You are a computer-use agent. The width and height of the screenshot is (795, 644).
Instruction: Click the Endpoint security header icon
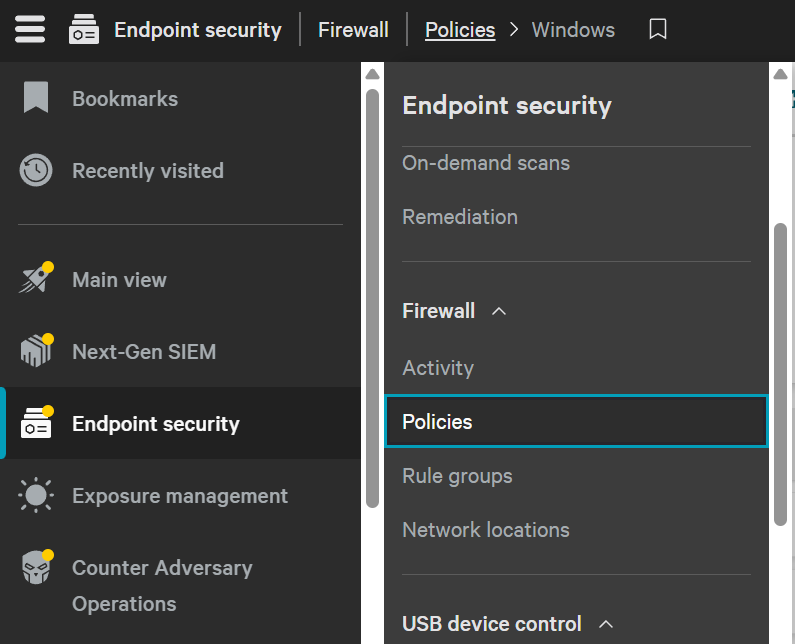tap(84, 29)
